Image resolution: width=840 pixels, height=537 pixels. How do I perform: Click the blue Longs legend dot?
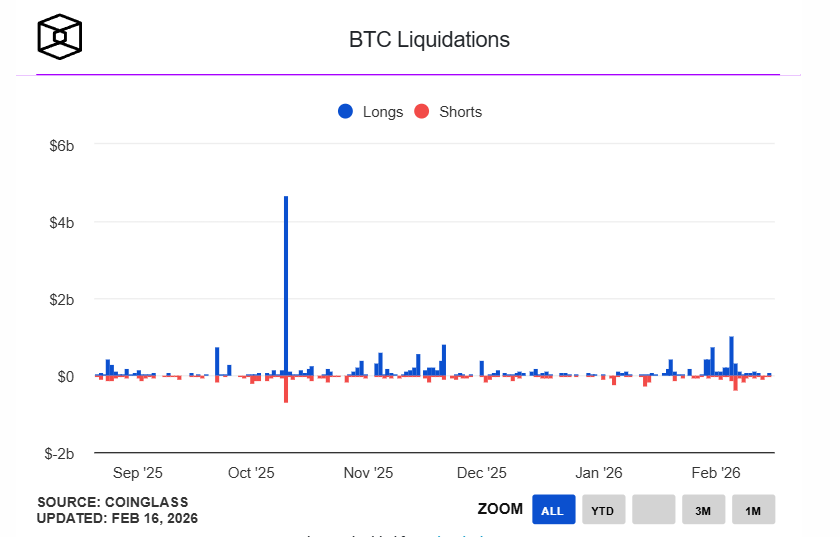(x=346, y=112)
